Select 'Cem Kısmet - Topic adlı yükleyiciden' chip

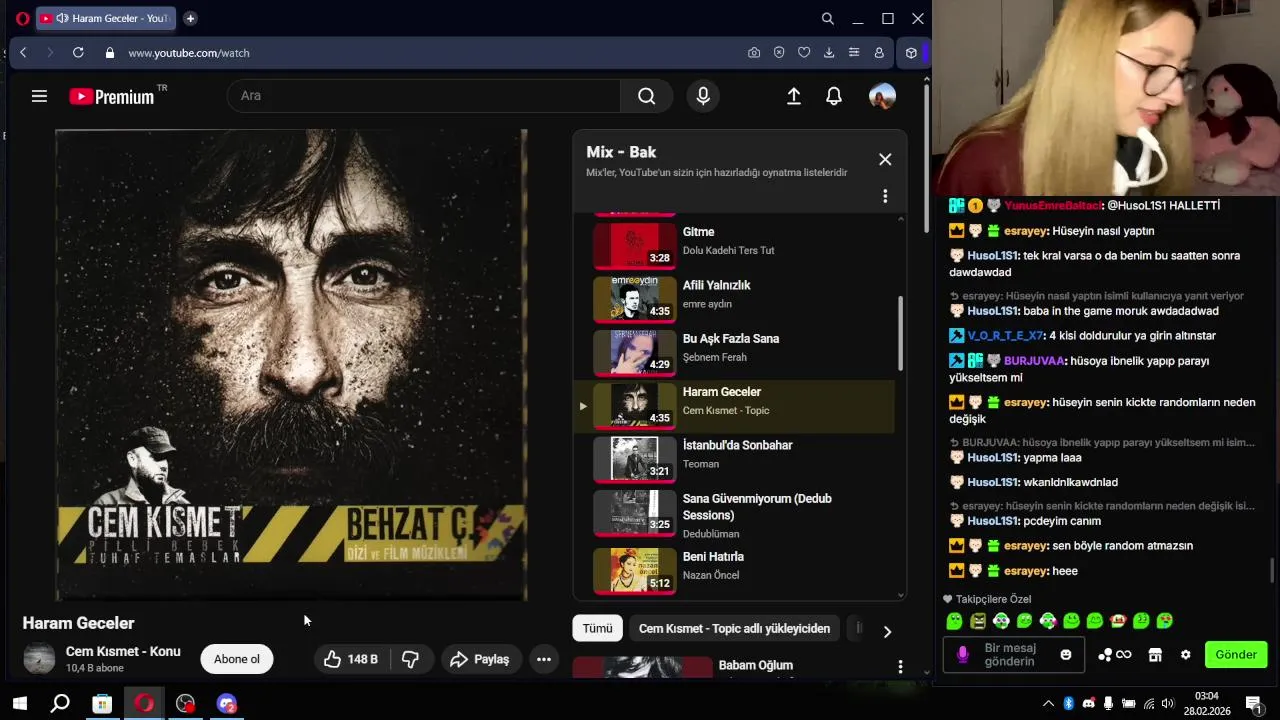[x=734, y=628]
